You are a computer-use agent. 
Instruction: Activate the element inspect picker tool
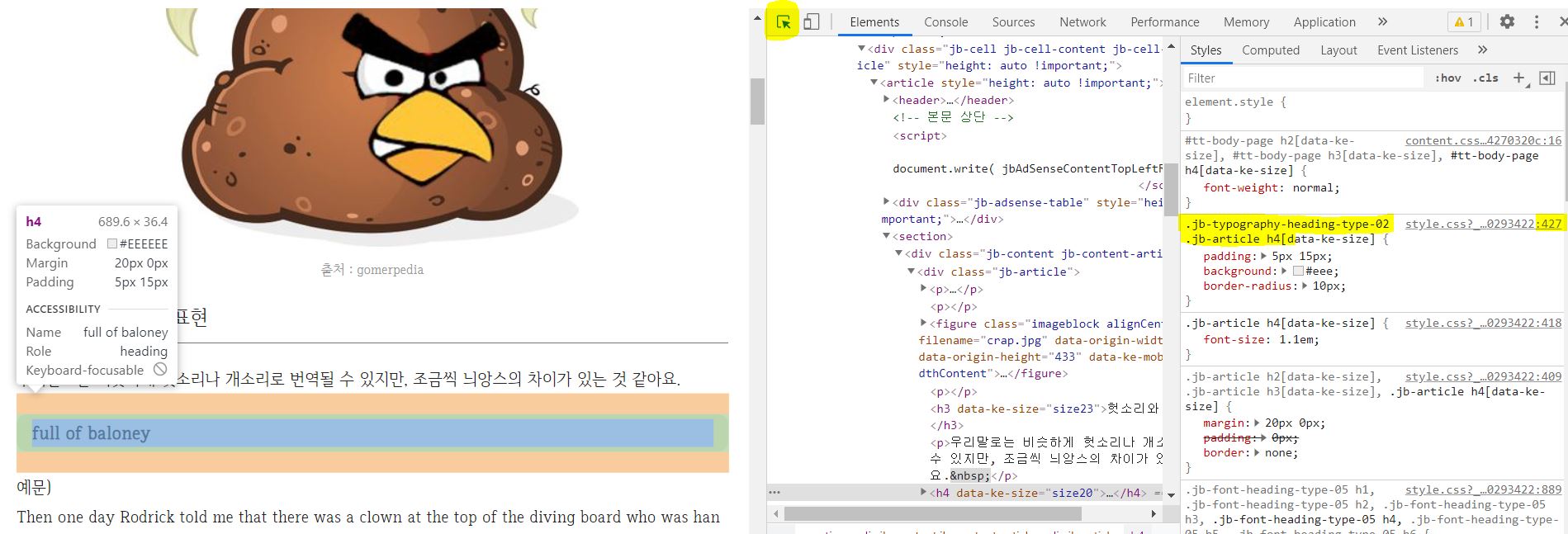[783, 22]
